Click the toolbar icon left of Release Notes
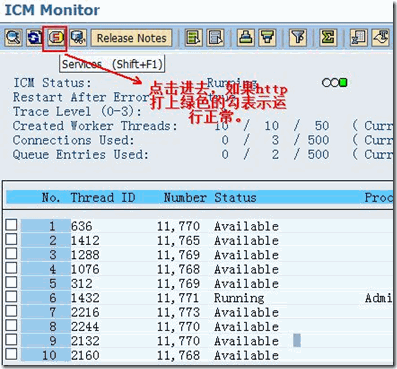Screen dimensions: 397x369 [x=78, y=38]
